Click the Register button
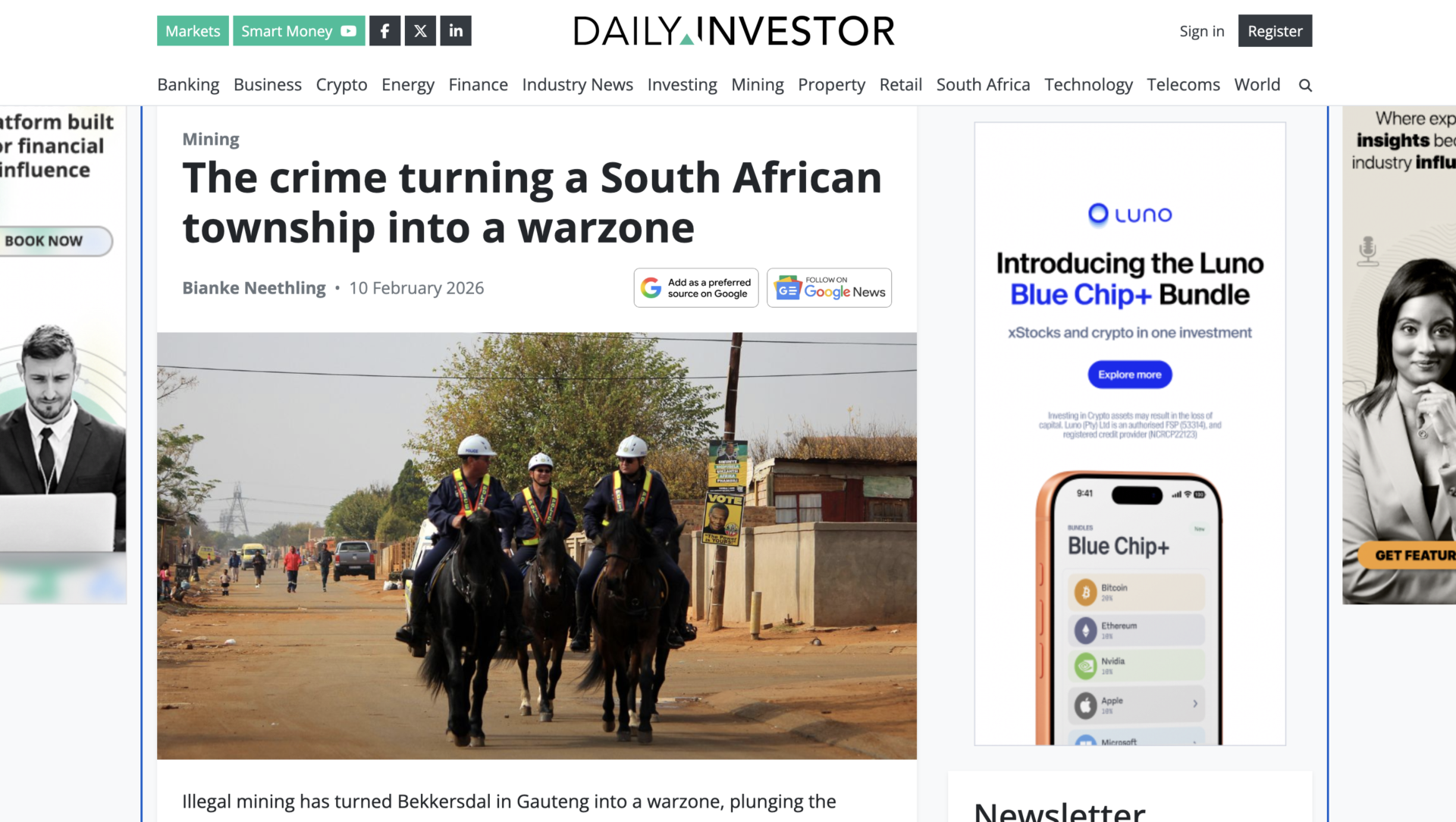 (x=1275, y=31)
